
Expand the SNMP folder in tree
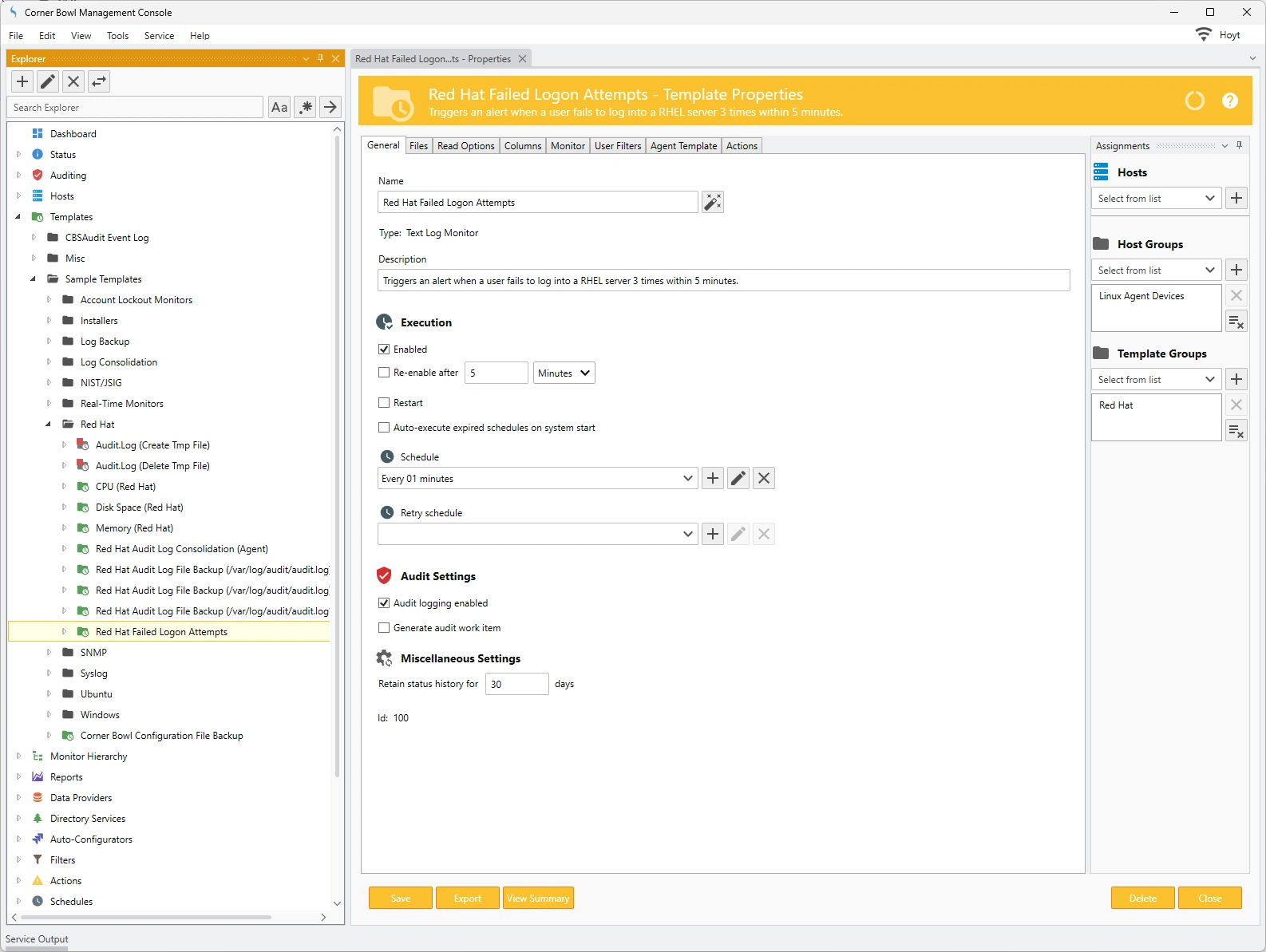(x=49, y=653)
